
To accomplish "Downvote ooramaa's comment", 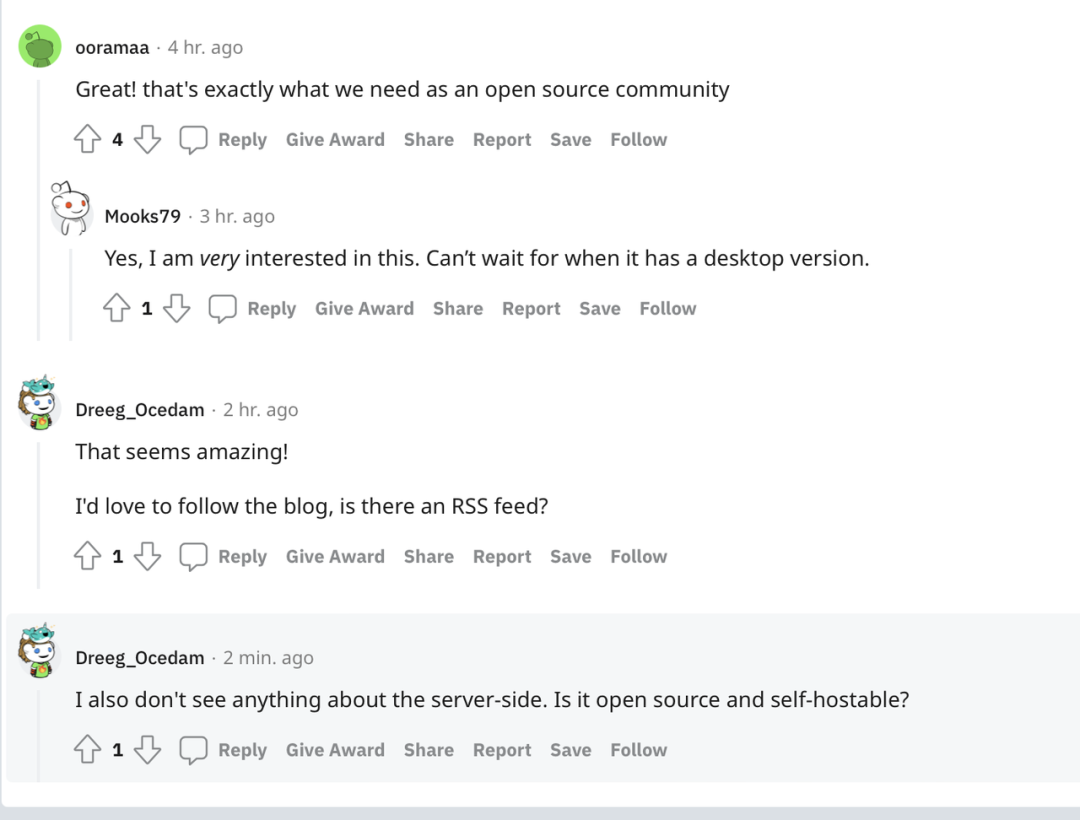I will click(x=147, y=140).
